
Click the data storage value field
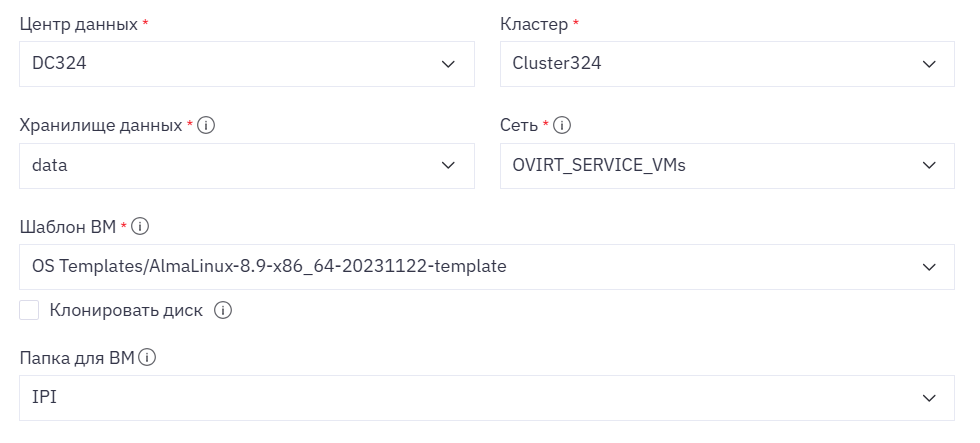[247, 166]
